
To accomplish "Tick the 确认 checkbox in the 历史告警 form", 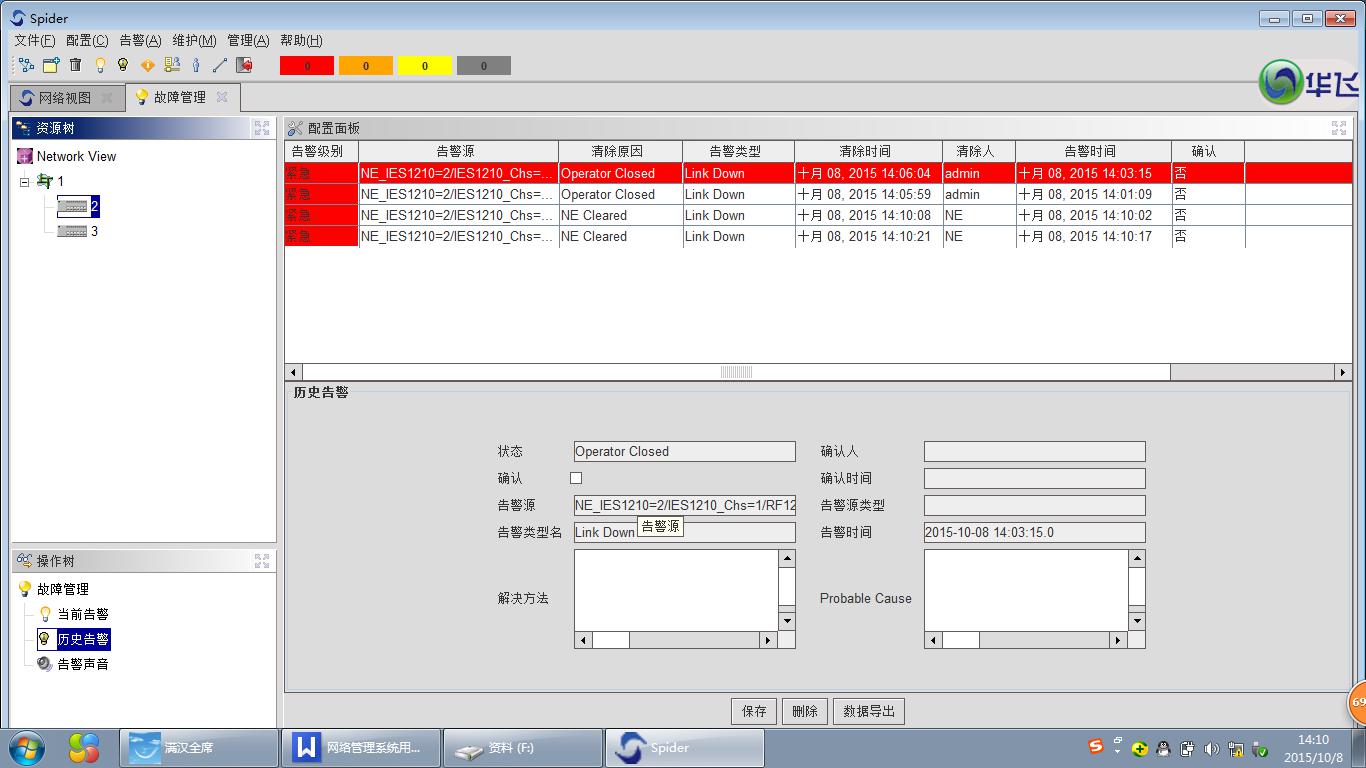I will pos(576,478).
